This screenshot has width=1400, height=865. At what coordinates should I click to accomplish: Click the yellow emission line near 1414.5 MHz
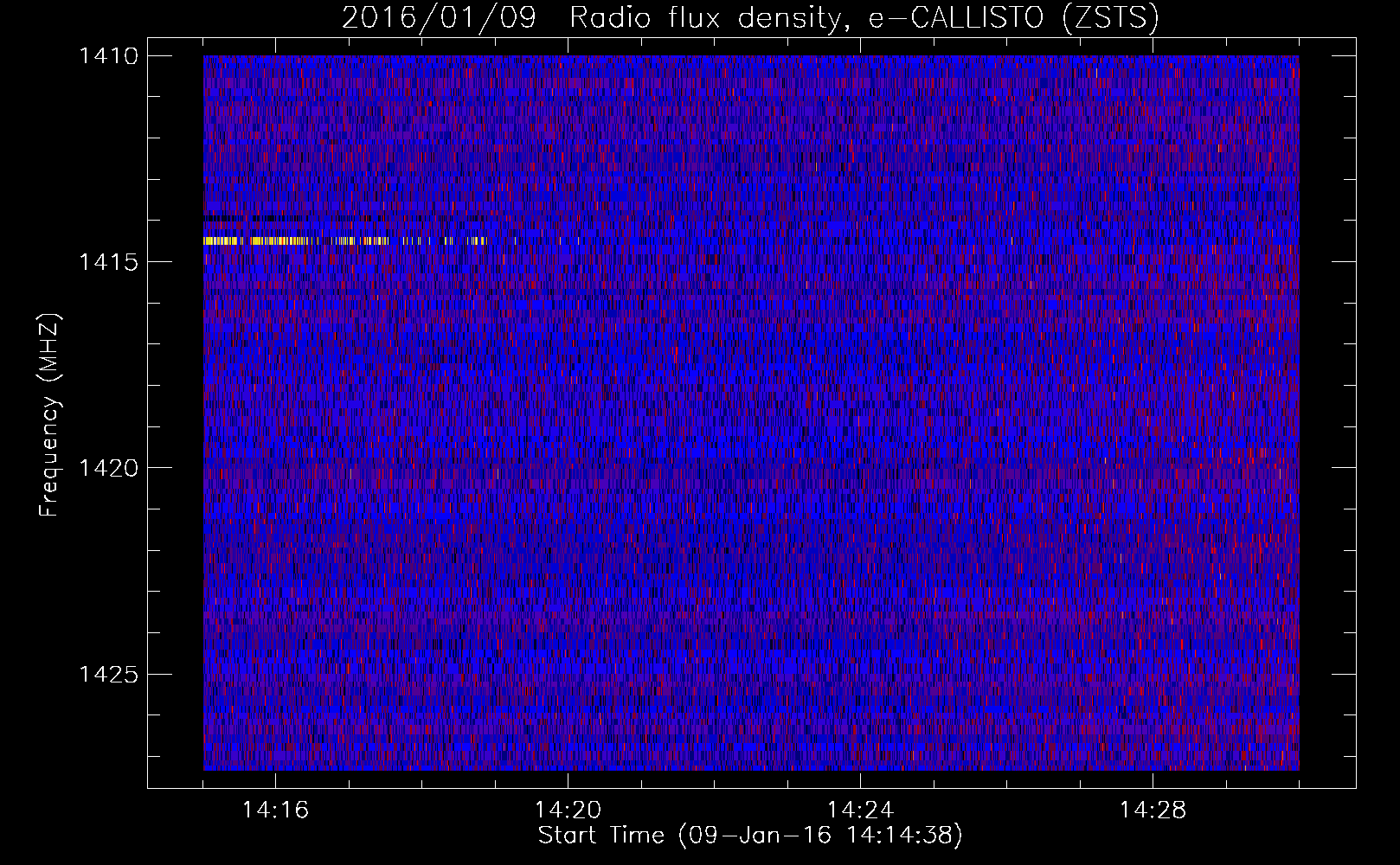(x=346, y=241)
